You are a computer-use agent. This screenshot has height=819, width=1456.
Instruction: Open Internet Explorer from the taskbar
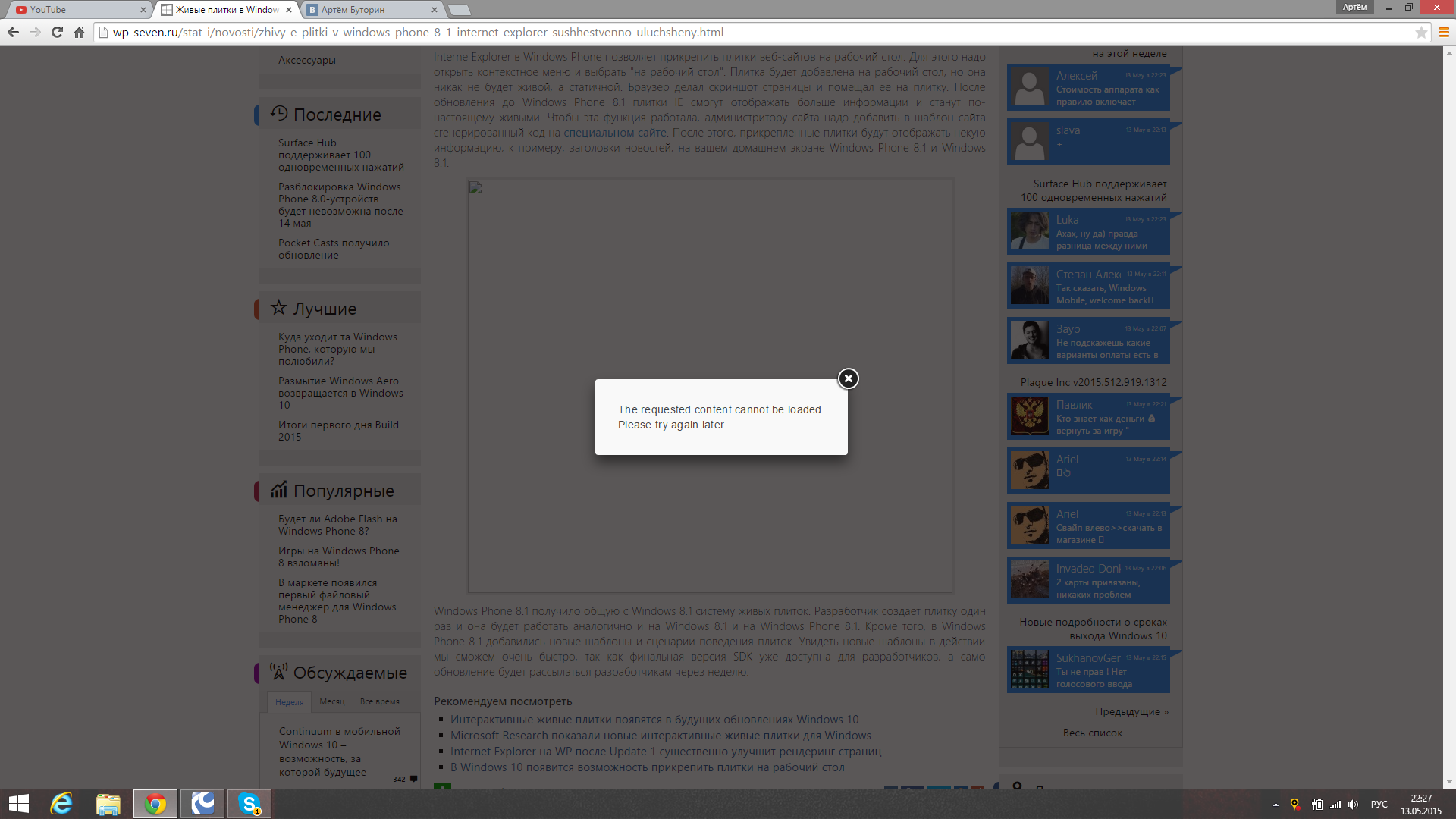click(x=61, y=803)
